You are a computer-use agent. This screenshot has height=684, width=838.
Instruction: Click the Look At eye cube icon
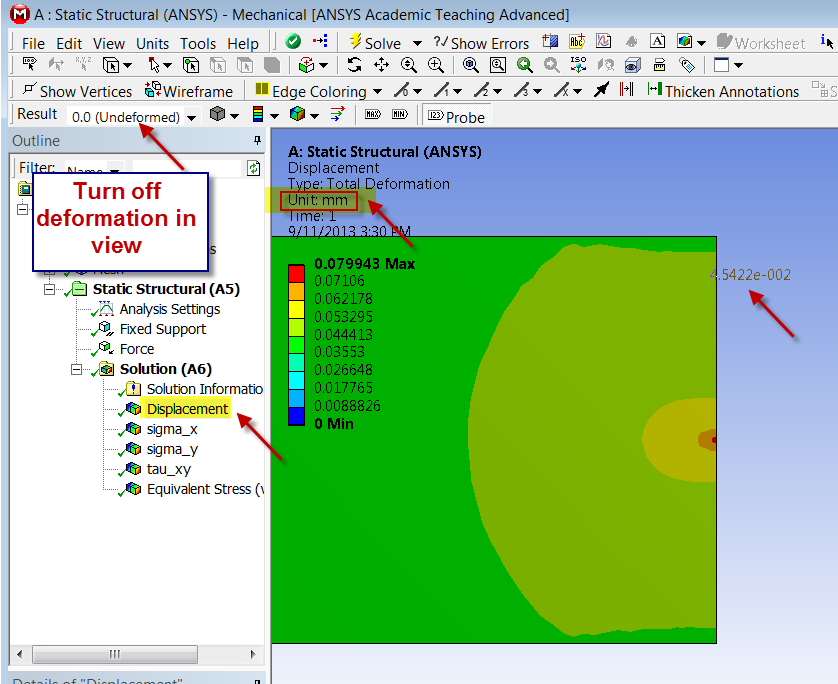coord(632,65)
